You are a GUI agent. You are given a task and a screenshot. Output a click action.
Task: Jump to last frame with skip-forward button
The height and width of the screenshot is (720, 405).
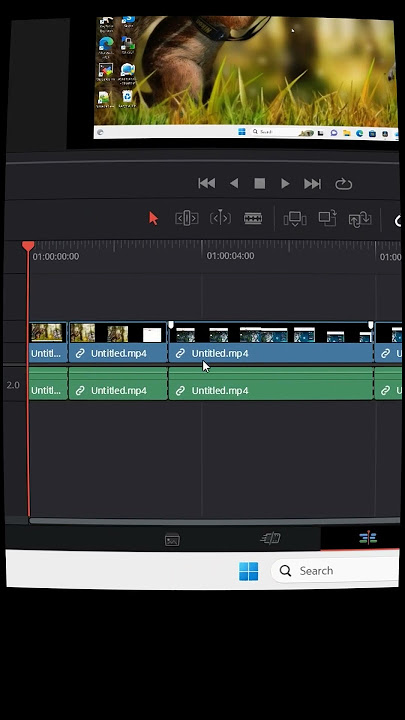pos(312,184)
